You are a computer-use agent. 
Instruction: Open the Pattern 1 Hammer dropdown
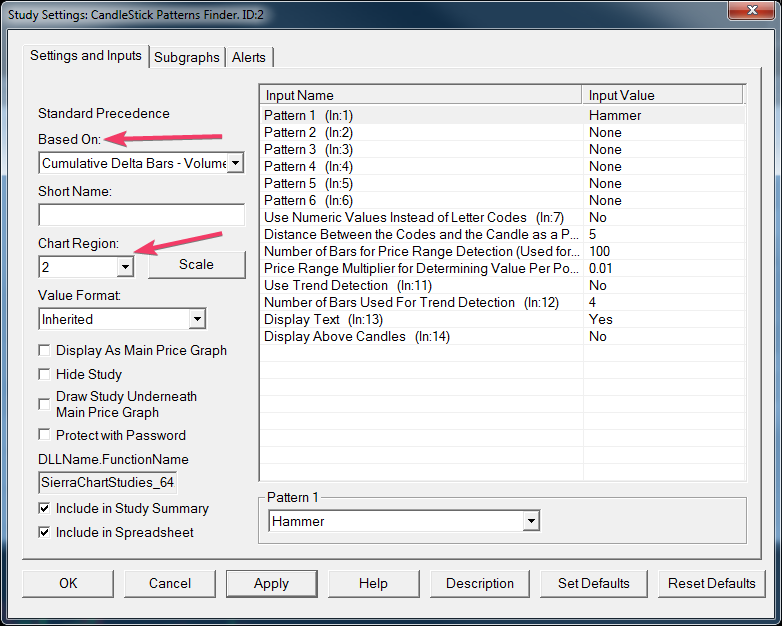(531, 521)
